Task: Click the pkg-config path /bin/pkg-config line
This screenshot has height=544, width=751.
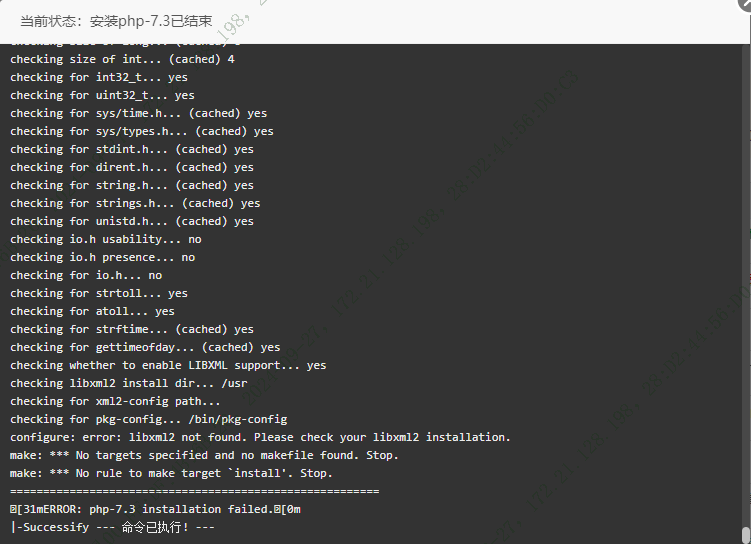Action: [148, 419]
